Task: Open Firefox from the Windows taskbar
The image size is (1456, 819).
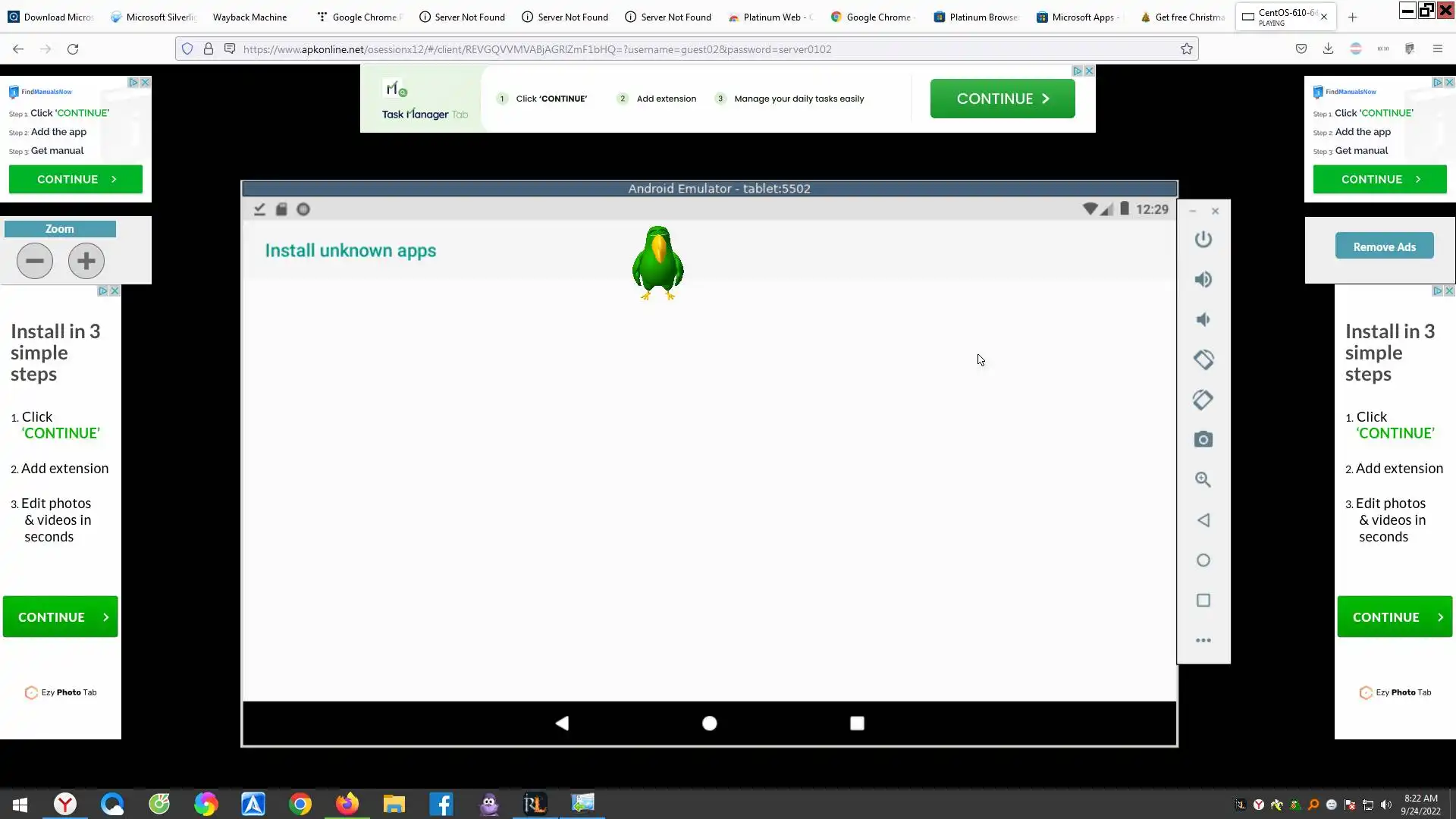Action: pos(347,804)
